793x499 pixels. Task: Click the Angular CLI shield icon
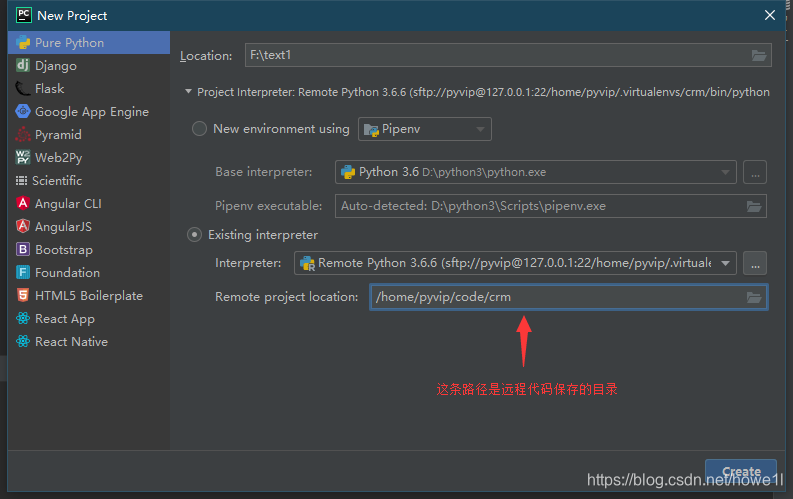[x=23, y=203]
